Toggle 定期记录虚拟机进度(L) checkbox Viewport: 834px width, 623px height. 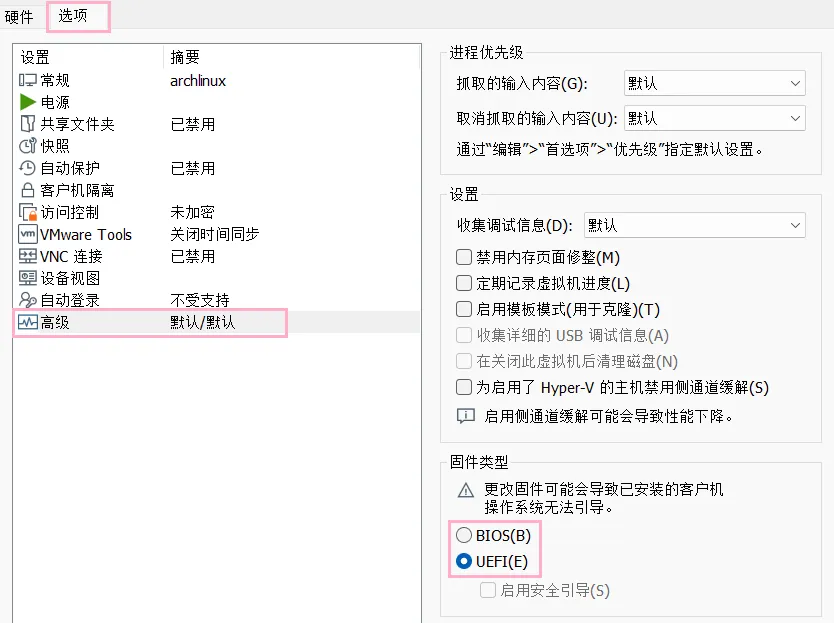(464, 283)
